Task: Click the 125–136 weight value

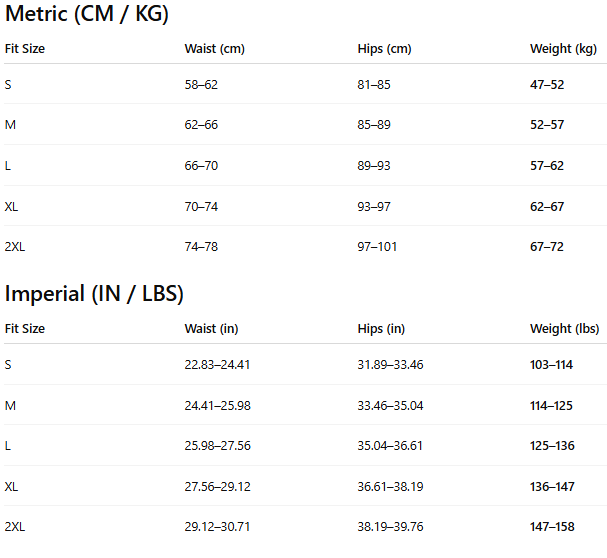Action: point(551,446)
